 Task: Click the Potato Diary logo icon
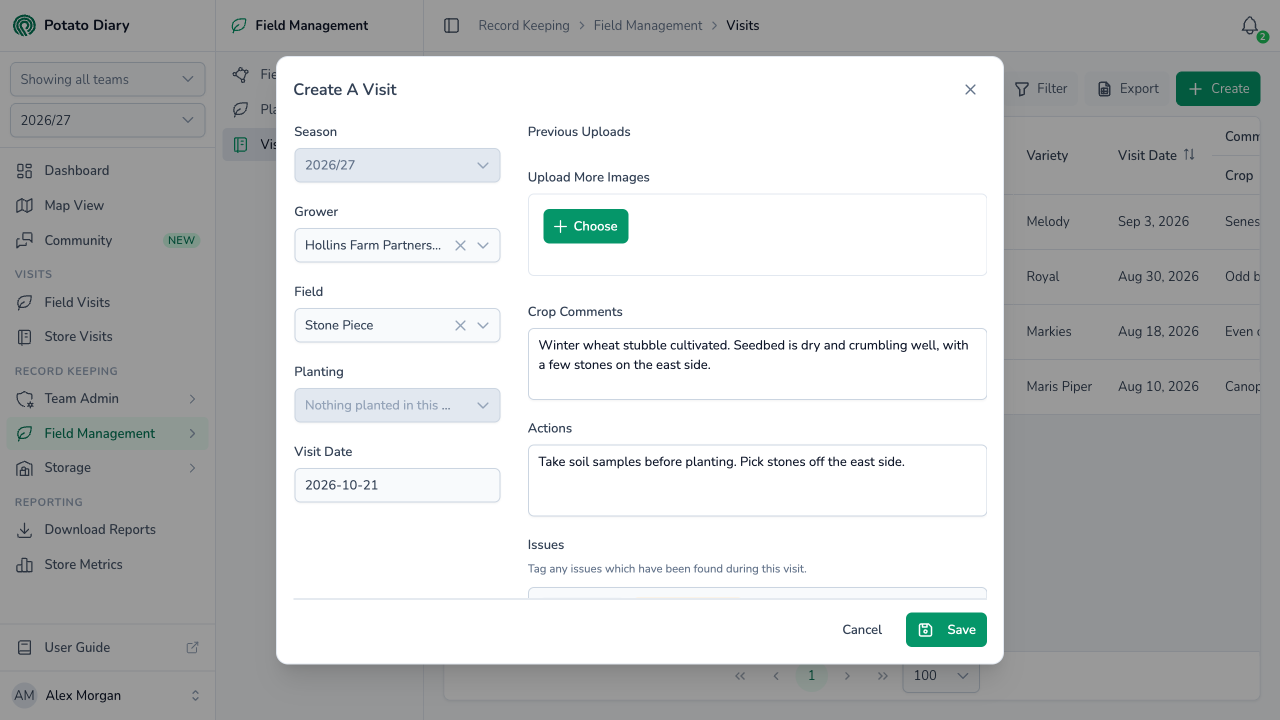[x=24, y=25]
